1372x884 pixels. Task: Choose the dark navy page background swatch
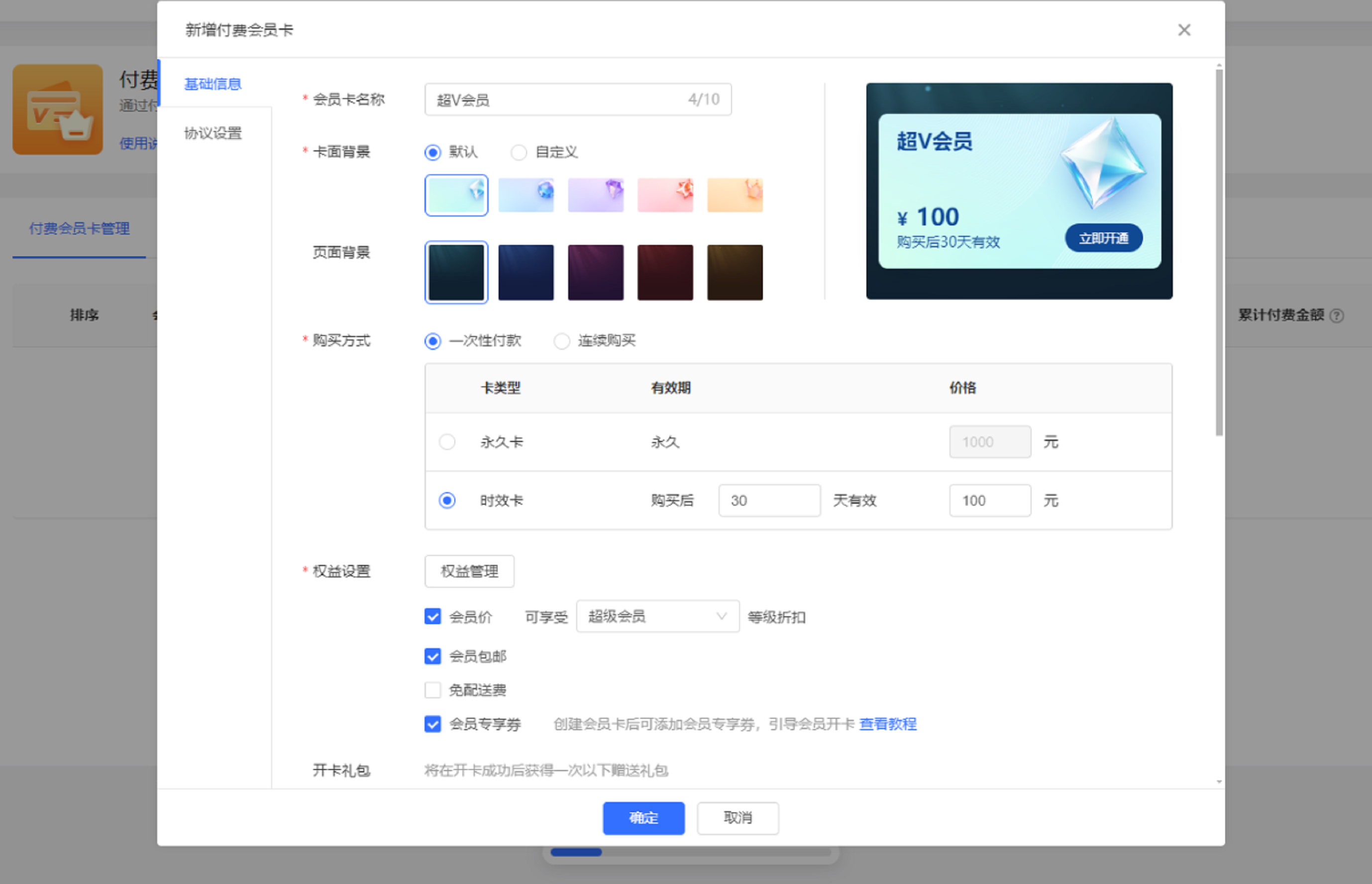tap(526, 272)
